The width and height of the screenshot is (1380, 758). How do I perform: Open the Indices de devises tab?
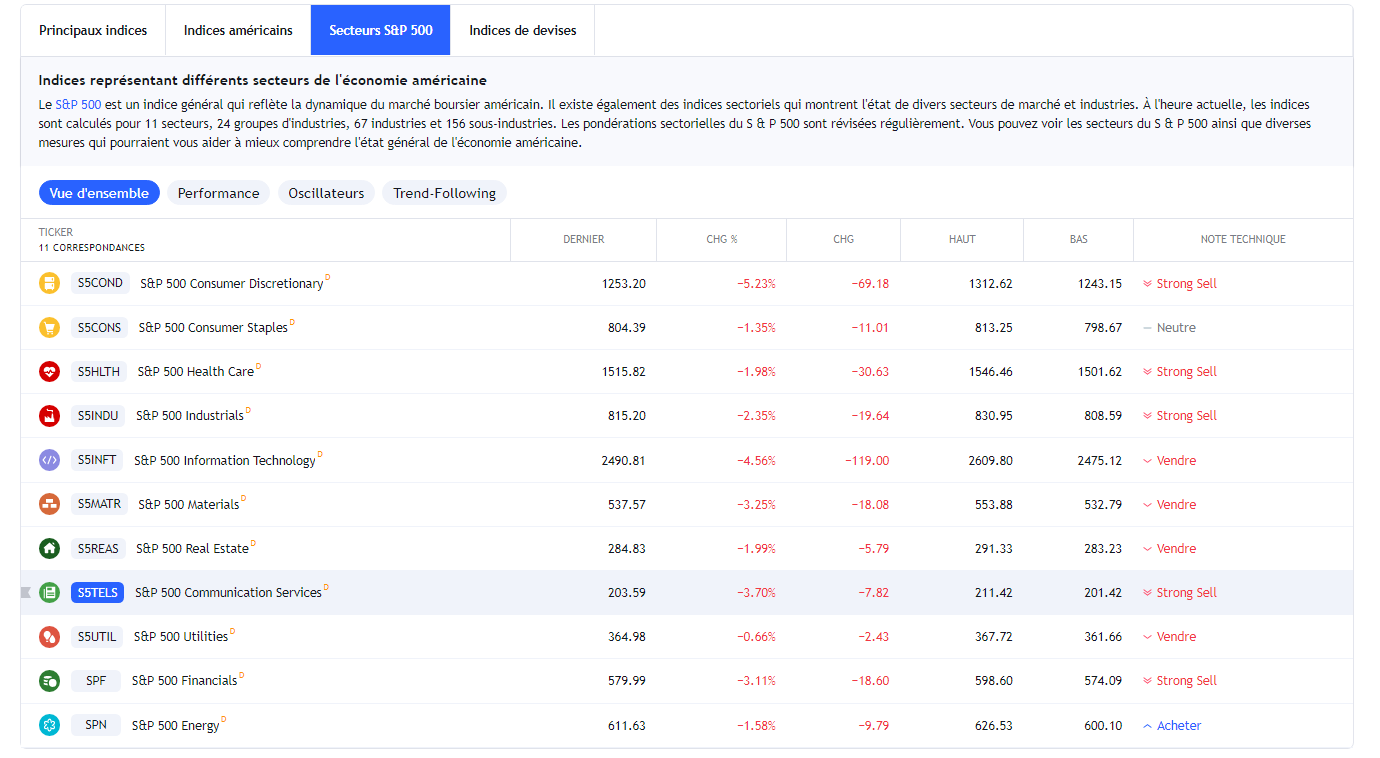[523, 31]
